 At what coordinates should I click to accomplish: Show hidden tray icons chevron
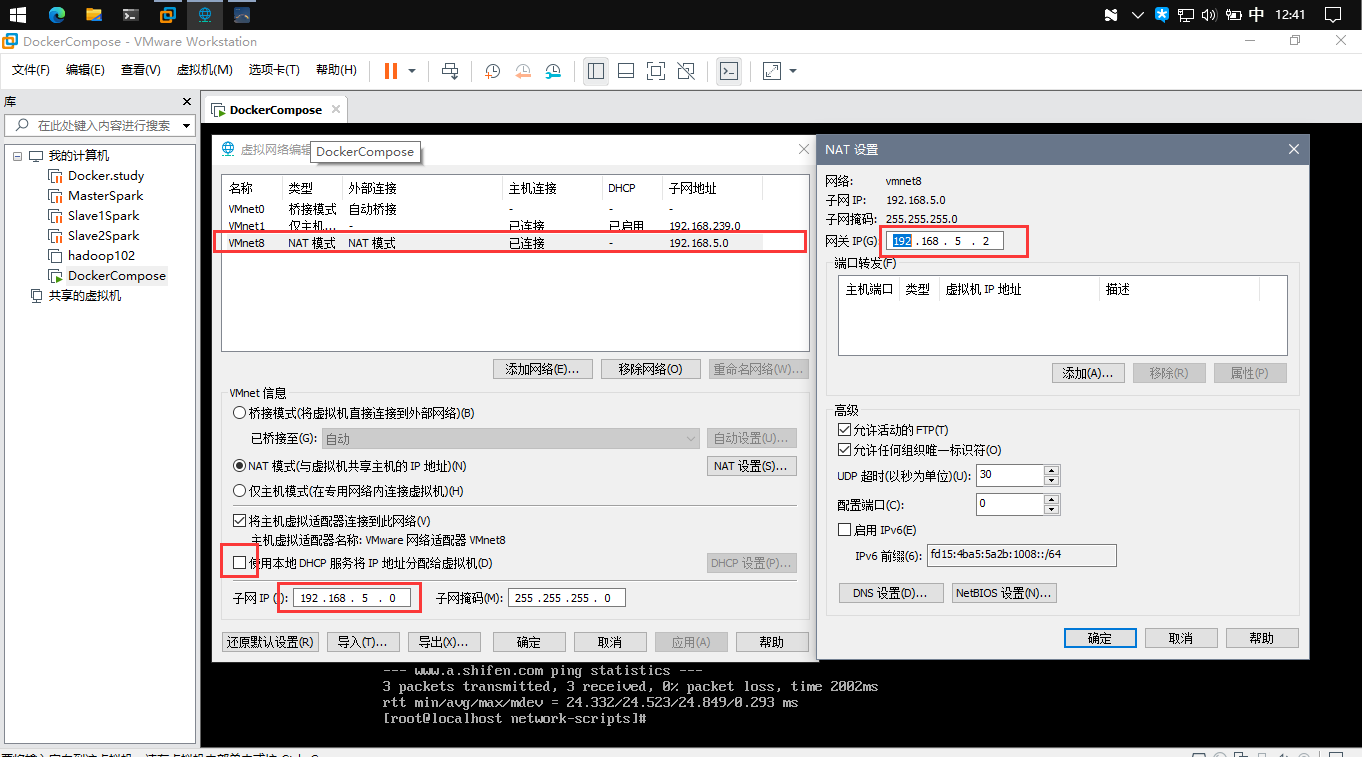tap(1137, 15)
